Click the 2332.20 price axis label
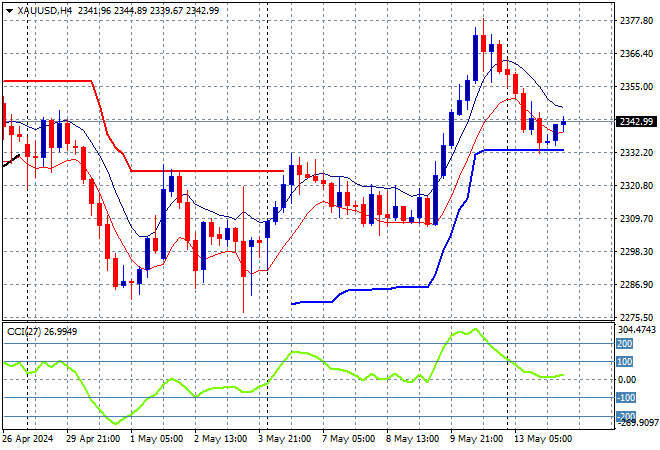Image resolution: width=660 pixels, height=450 pixels. (x=636, y=152)
